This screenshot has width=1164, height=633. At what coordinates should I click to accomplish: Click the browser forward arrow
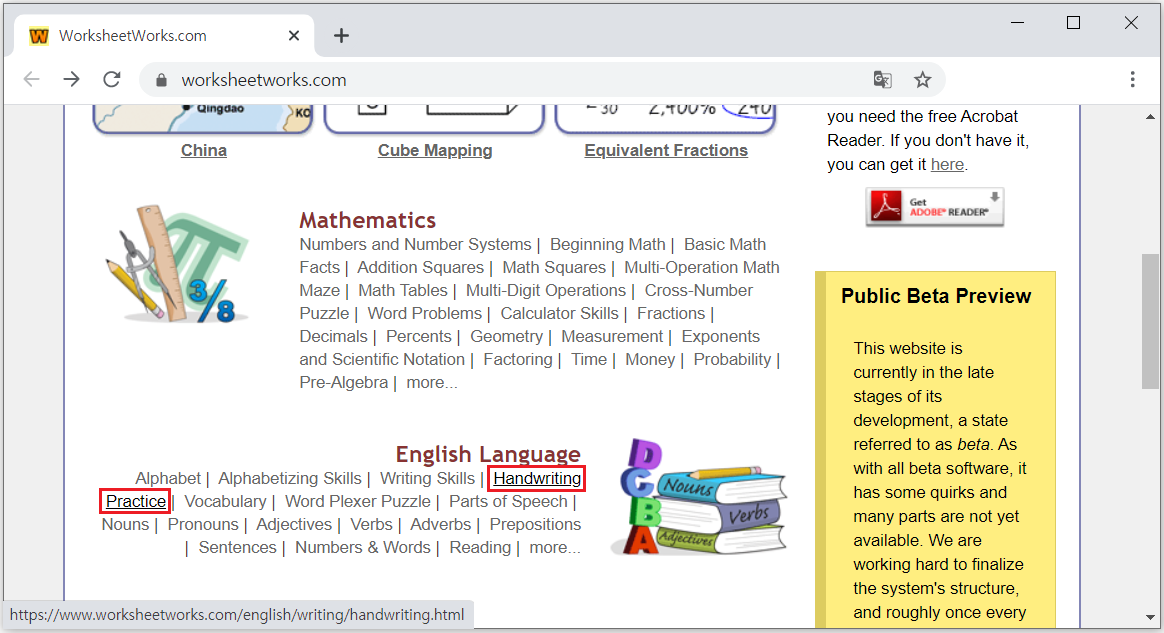tap(71, 79)
